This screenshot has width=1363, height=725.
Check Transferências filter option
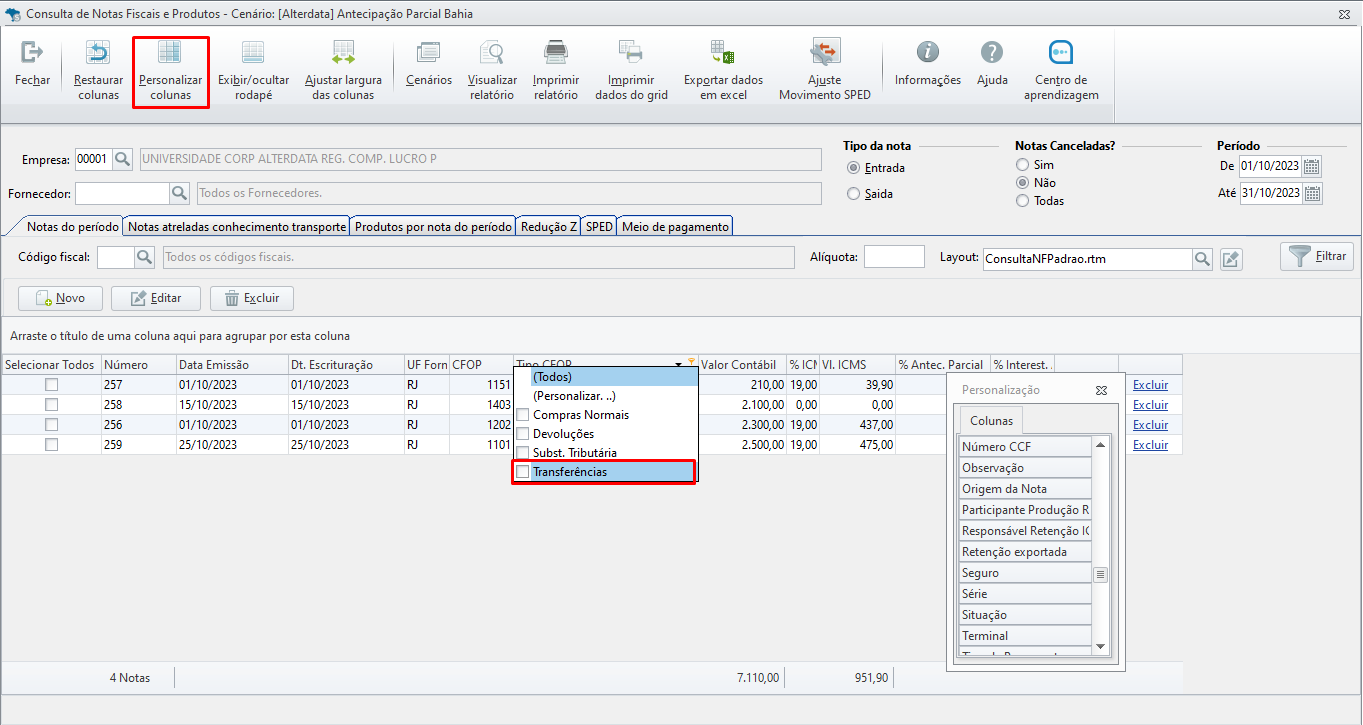(523, 472)
